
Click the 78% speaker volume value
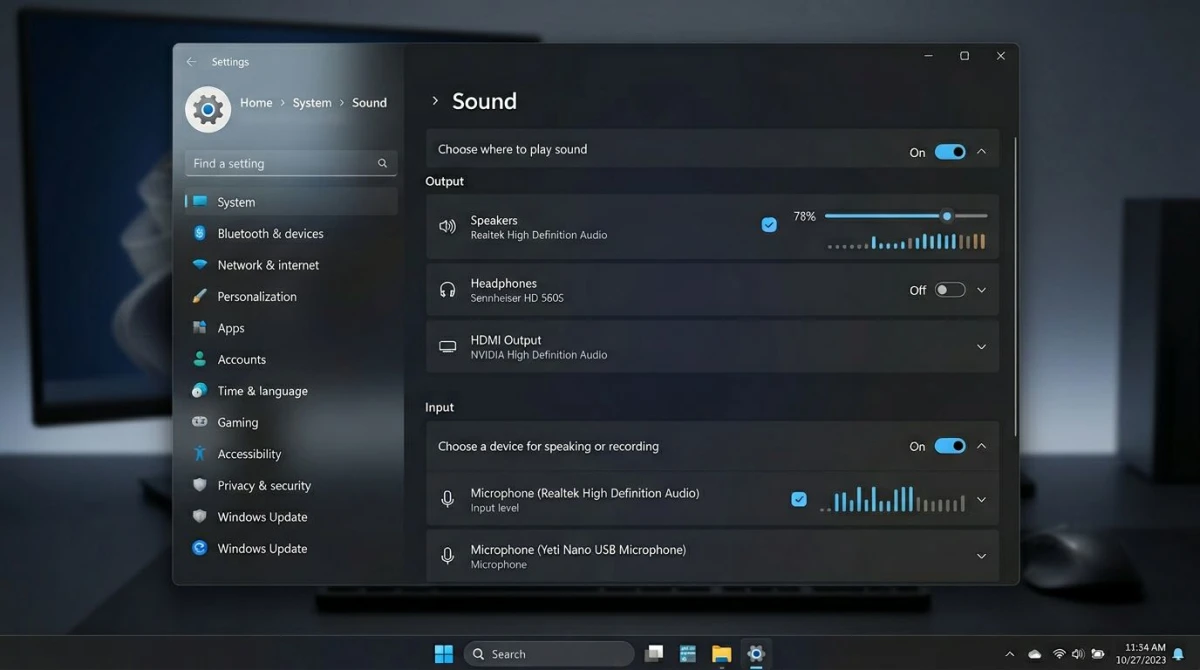(805, 216)
